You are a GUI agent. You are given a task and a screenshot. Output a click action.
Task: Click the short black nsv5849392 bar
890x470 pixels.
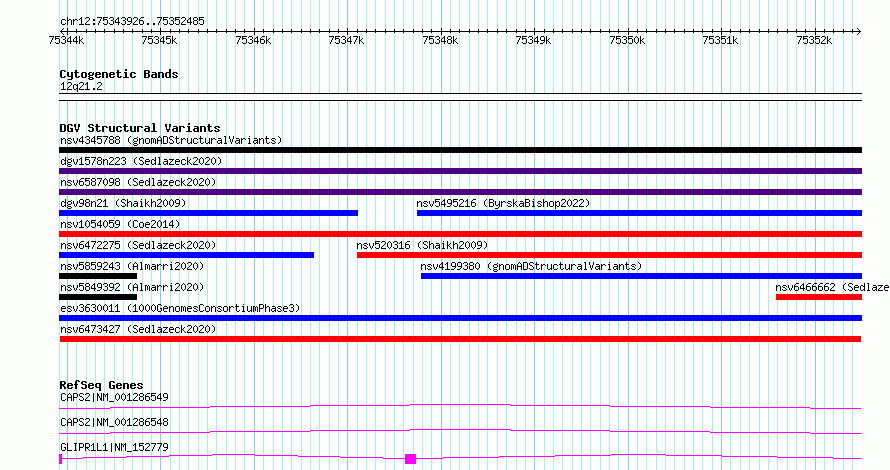98,297
